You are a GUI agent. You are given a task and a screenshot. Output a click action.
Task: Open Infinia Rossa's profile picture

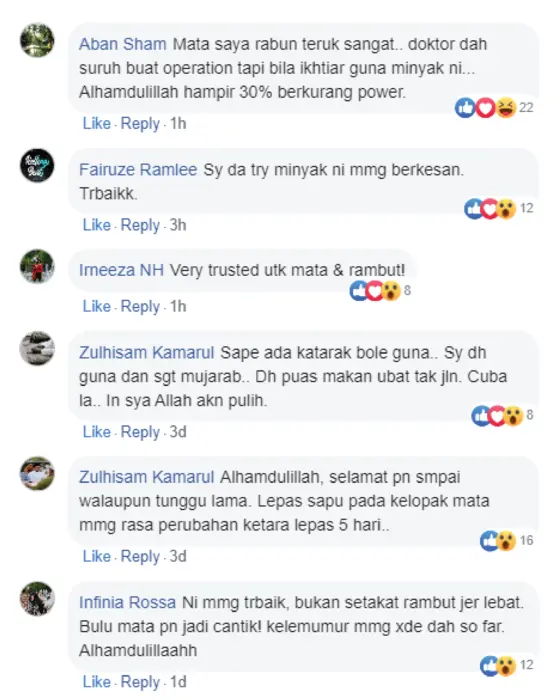click(x=37, y=599)
